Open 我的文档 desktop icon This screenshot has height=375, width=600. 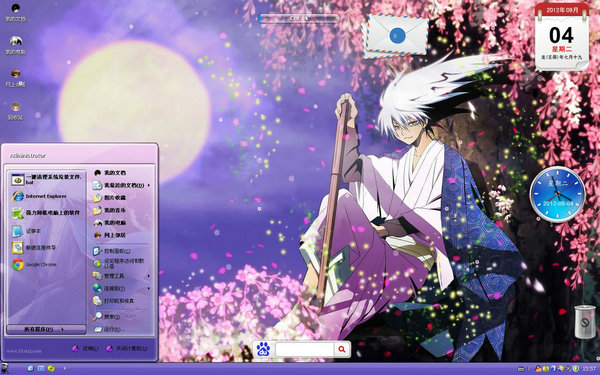pyautogui.click(x=15, y=12)
